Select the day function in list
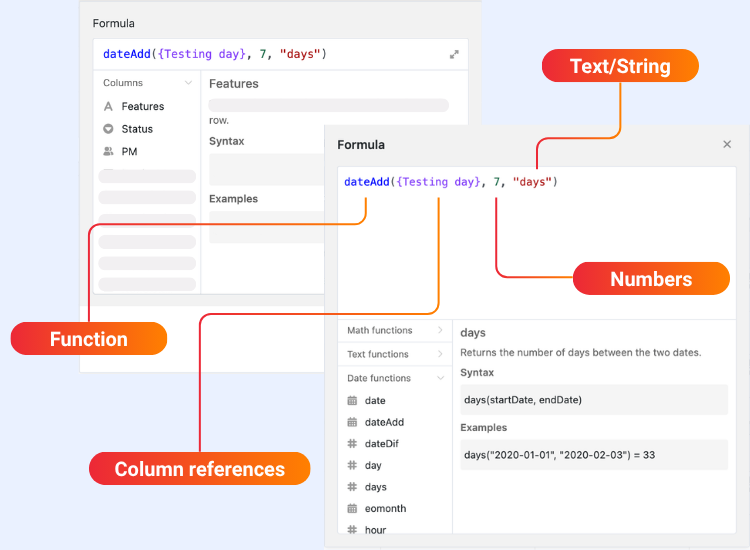This screenshot has width=750, height=550. click(x=373, y=466)
